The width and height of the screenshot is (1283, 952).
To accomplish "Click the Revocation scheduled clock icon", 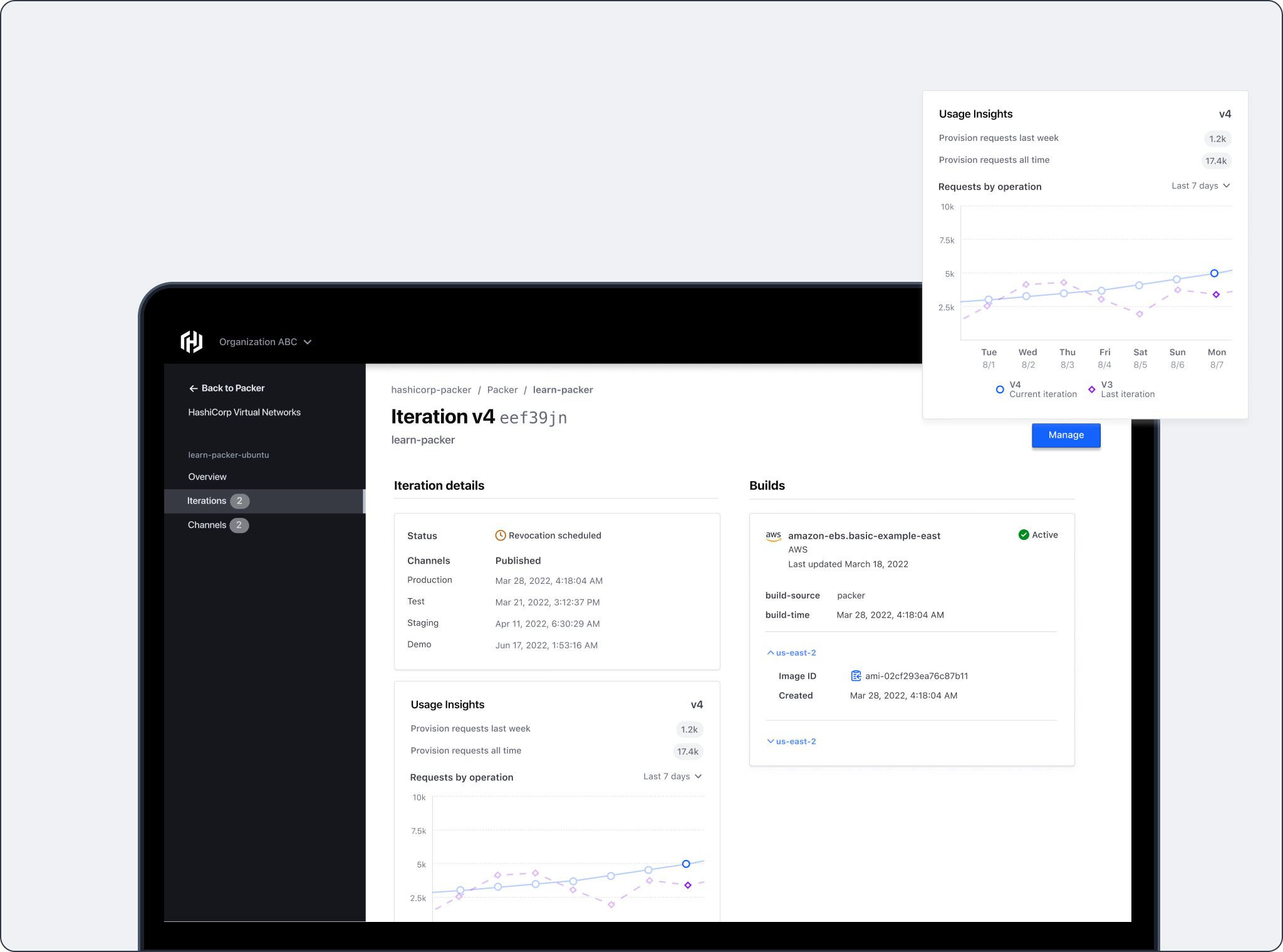I will pyautogui.click(x=501, y=535).
